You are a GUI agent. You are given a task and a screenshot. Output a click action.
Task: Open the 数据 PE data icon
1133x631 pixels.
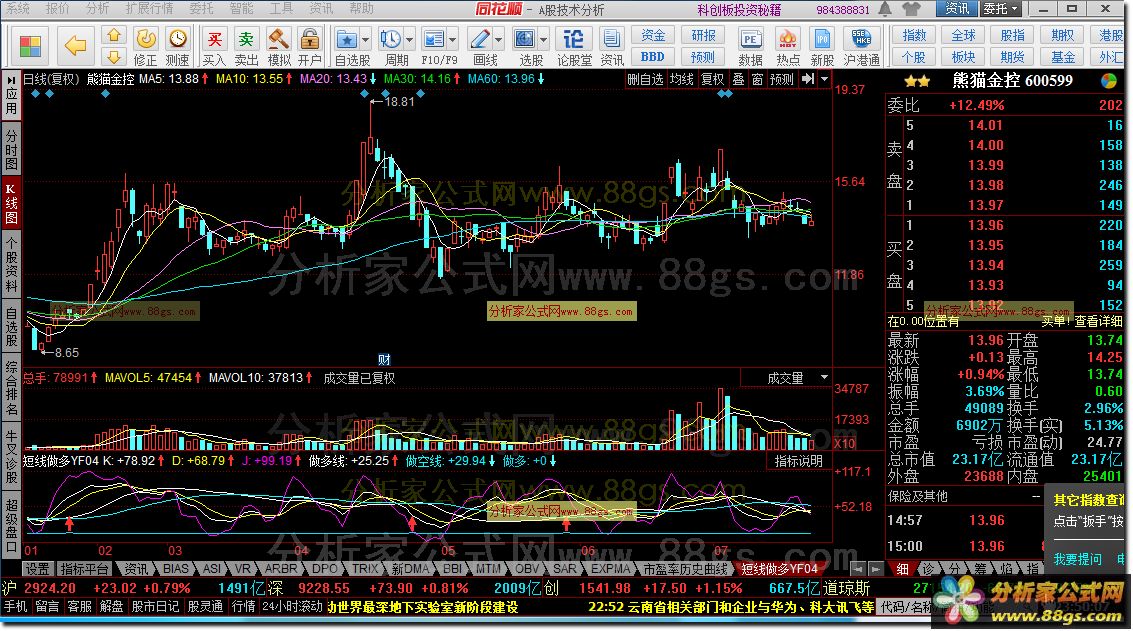click(x=751, y=46)
